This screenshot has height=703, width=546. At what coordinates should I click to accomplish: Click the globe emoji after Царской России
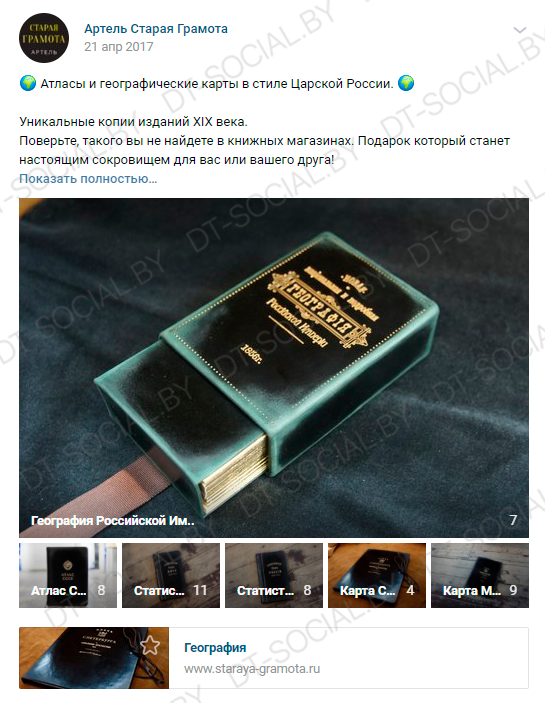pos(406,83)
